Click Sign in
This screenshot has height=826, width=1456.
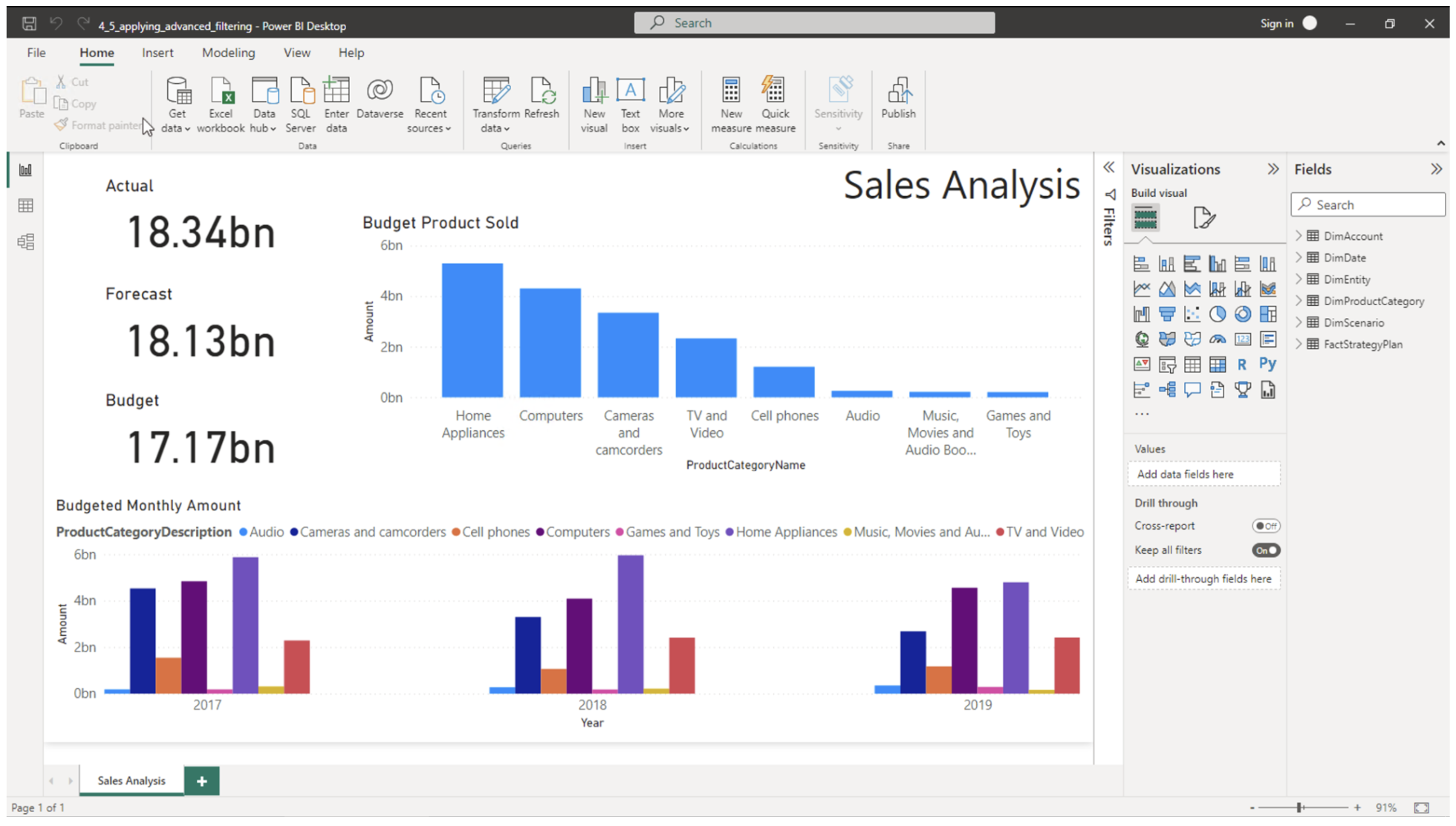[1276, 24]
